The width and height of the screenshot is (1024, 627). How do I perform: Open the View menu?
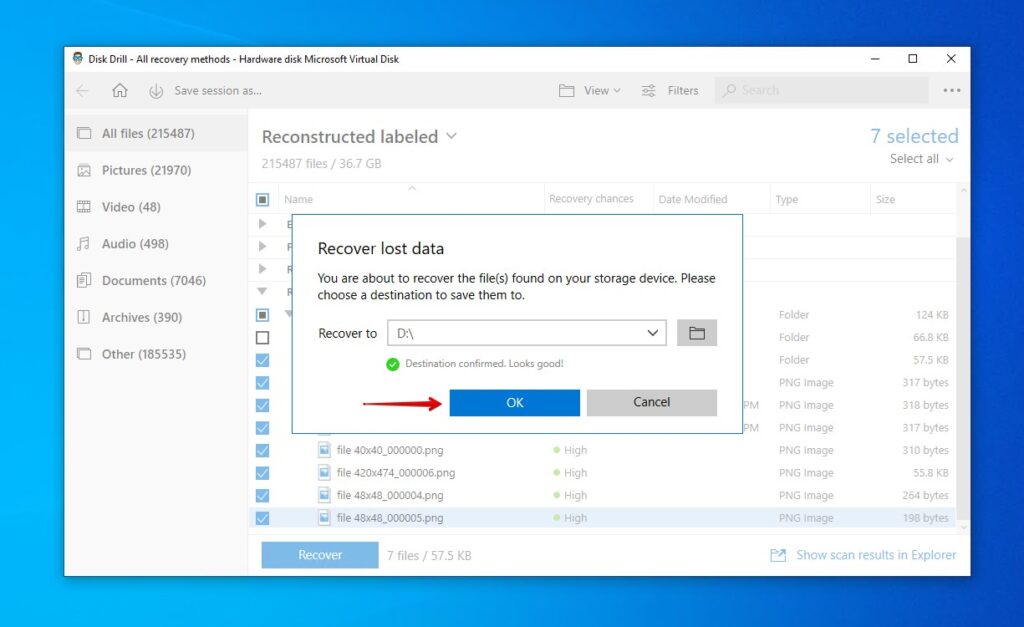590,90
